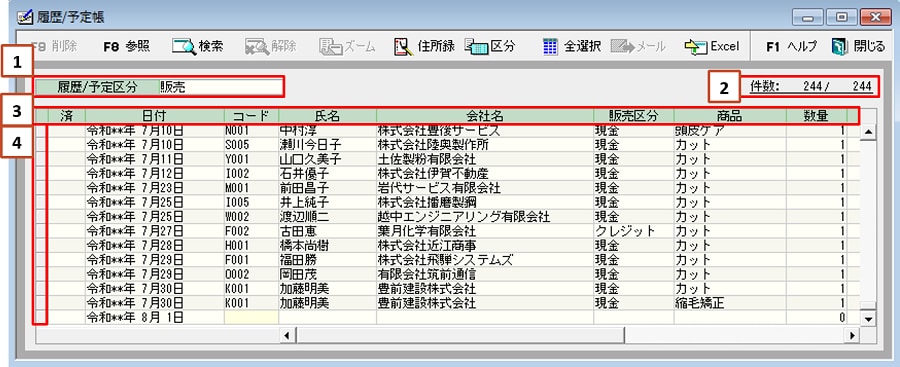Click date cell 令和**年 7月27日

coord(155,231)
